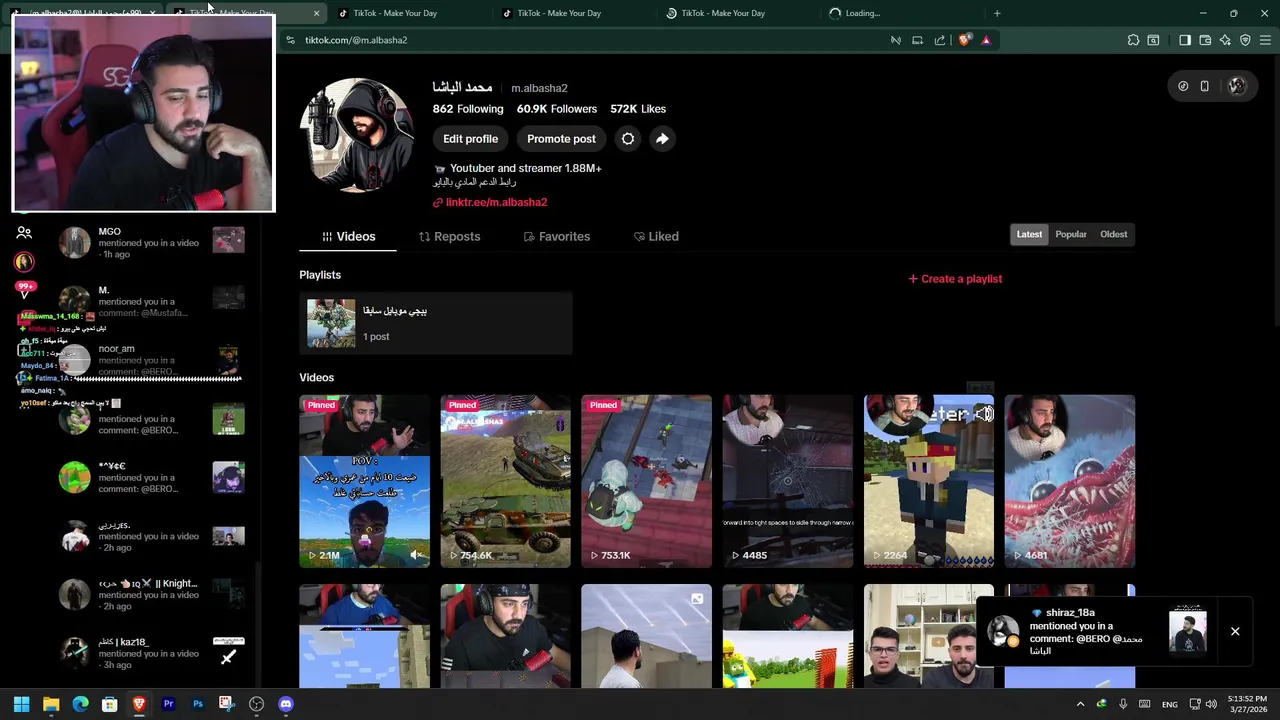Image resolution: width=1280 pixels, height=720 pixels.
Task: Show hidden system tray icons chevron
Action: coord(1080,704)
